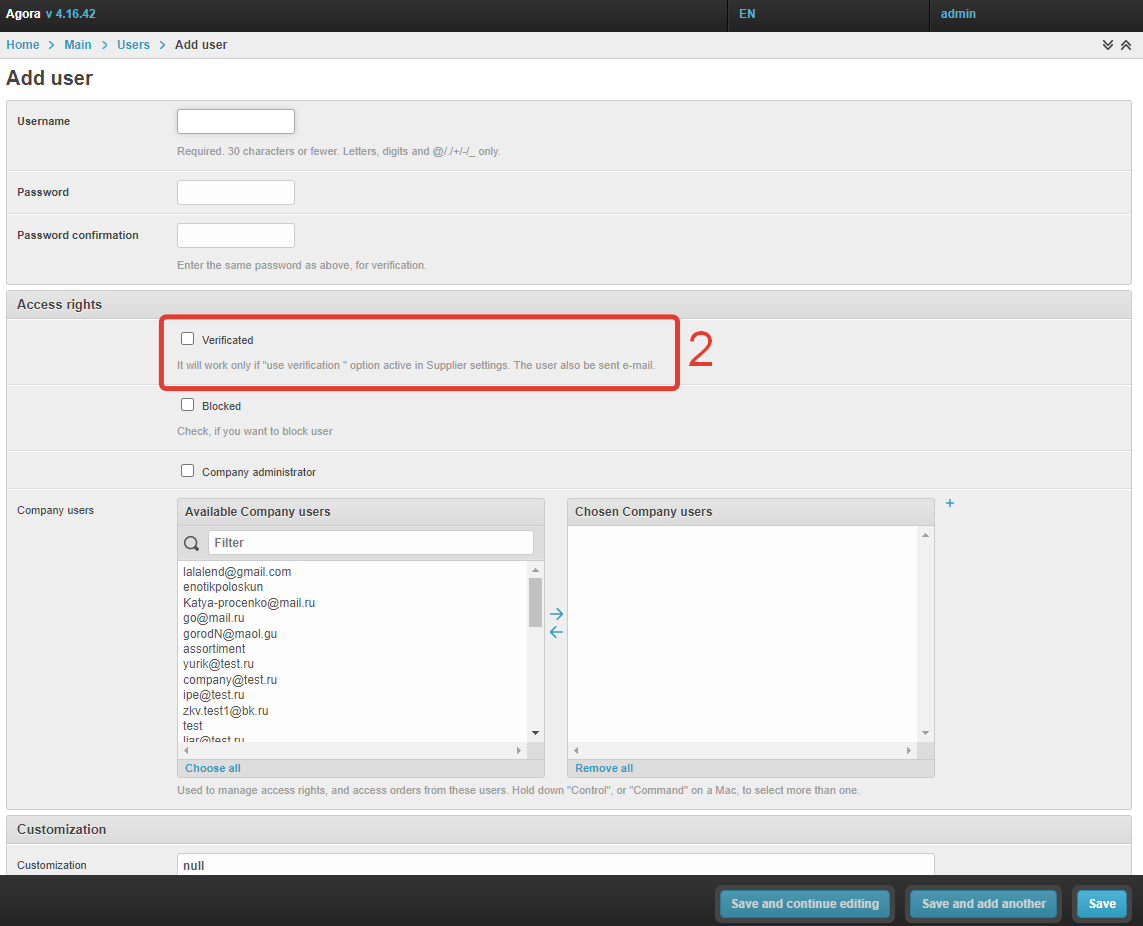The height and width of the screenshot is (926, 1143).
Task: Click the Save and add another button
Action: click(x=983, y=904)
